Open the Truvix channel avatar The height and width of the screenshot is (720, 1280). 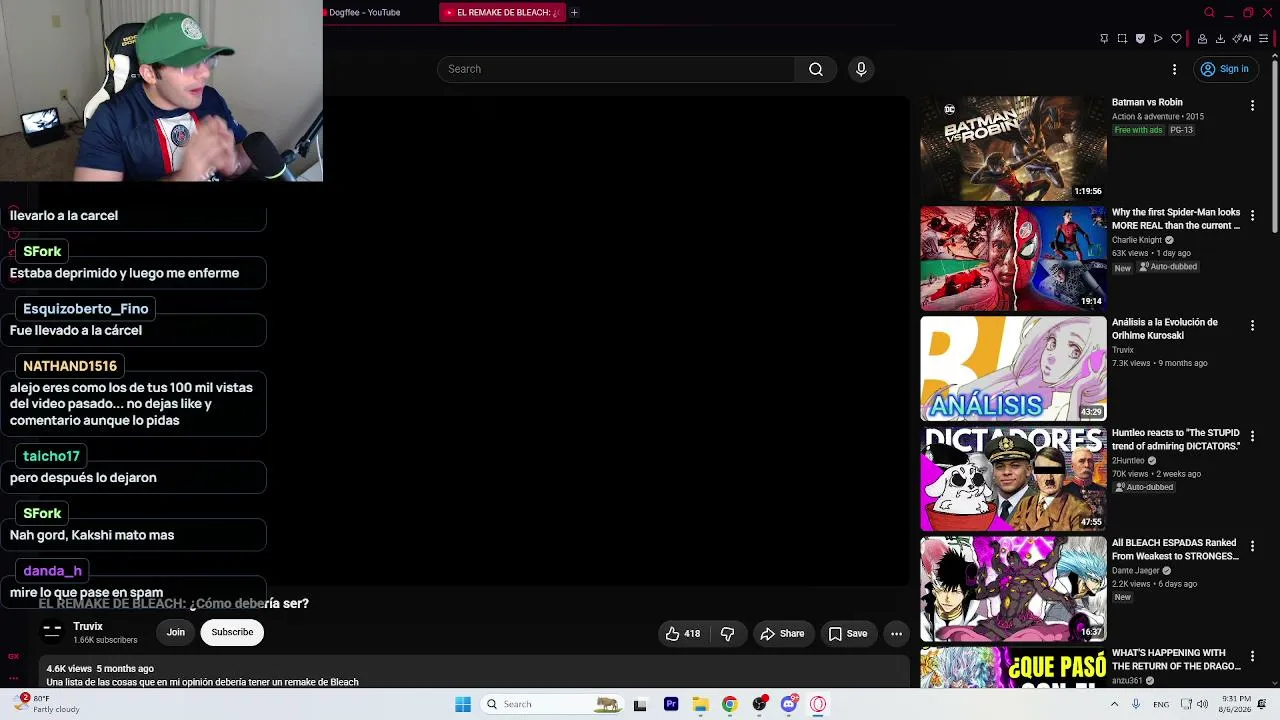tap(52, 632)
